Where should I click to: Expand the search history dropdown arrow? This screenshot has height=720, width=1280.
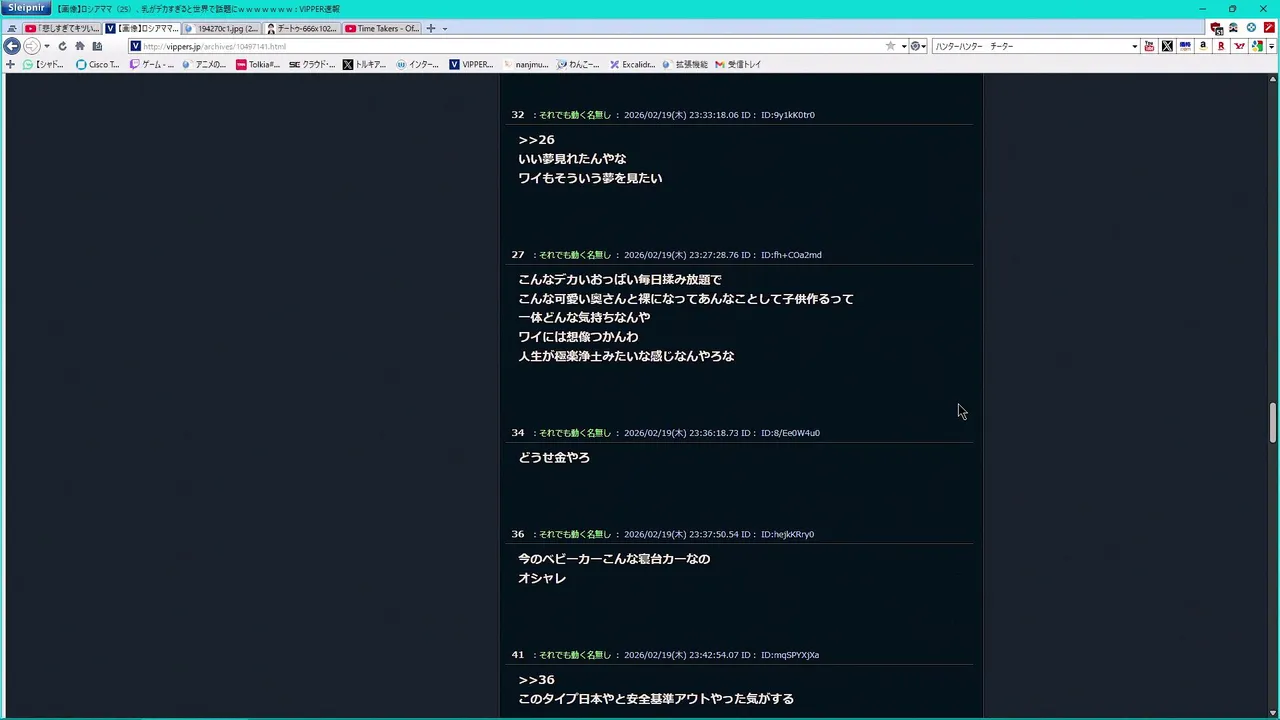pos(1134,46)
